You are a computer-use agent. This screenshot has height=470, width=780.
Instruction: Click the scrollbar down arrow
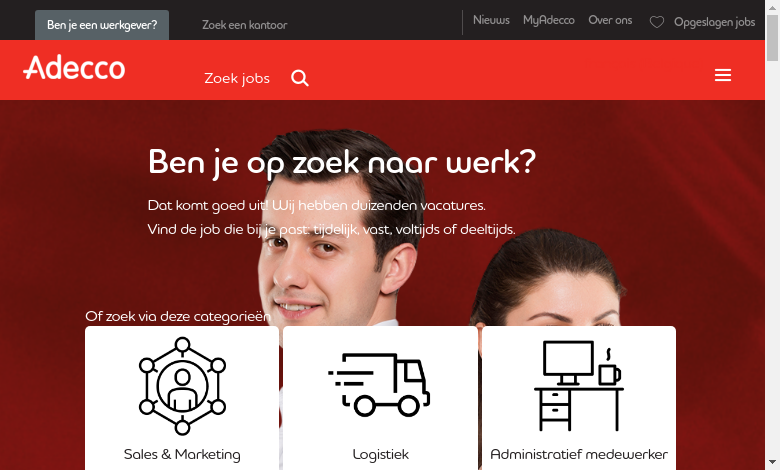coord(772,462)
